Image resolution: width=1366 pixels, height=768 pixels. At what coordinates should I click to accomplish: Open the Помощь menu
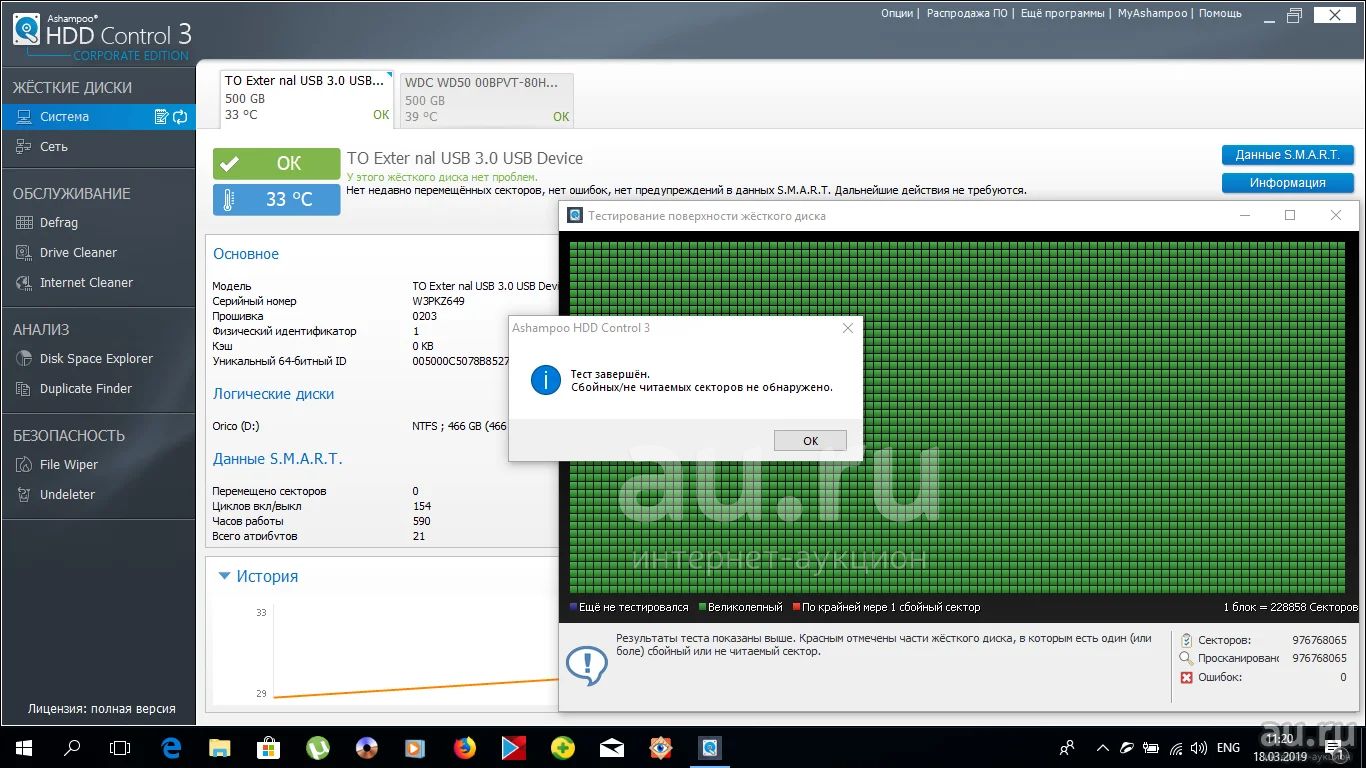1220,13
